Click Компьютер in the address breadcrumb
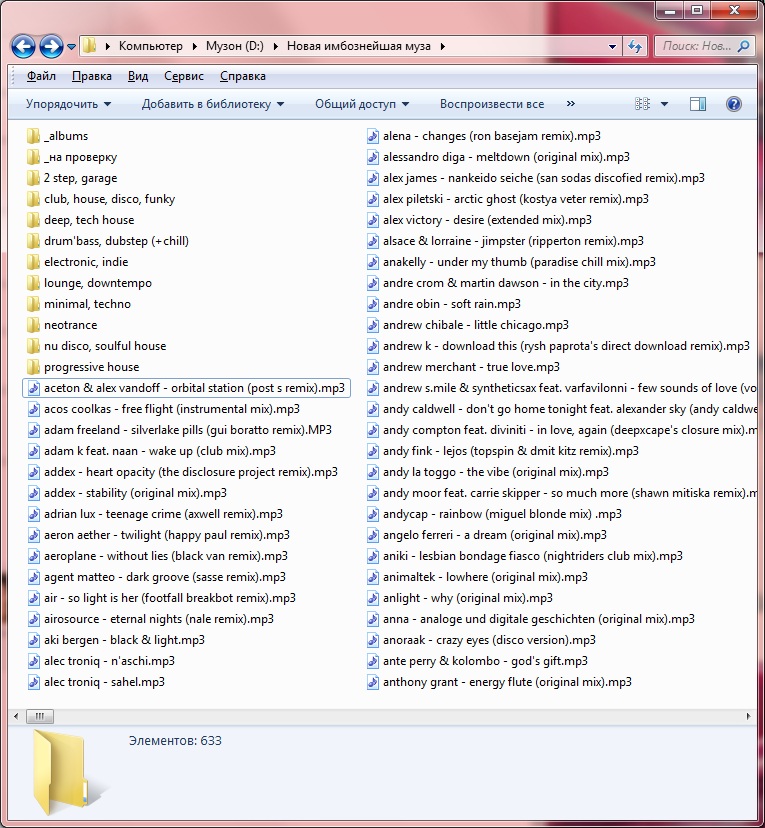Screen dimensions: 765x828 point(150,46)
